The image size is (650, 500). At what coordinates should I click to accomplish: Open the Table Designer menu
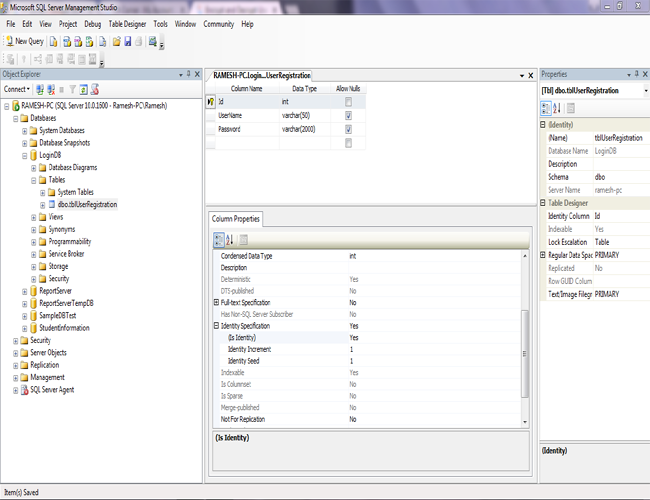click(x=127, y=24)
